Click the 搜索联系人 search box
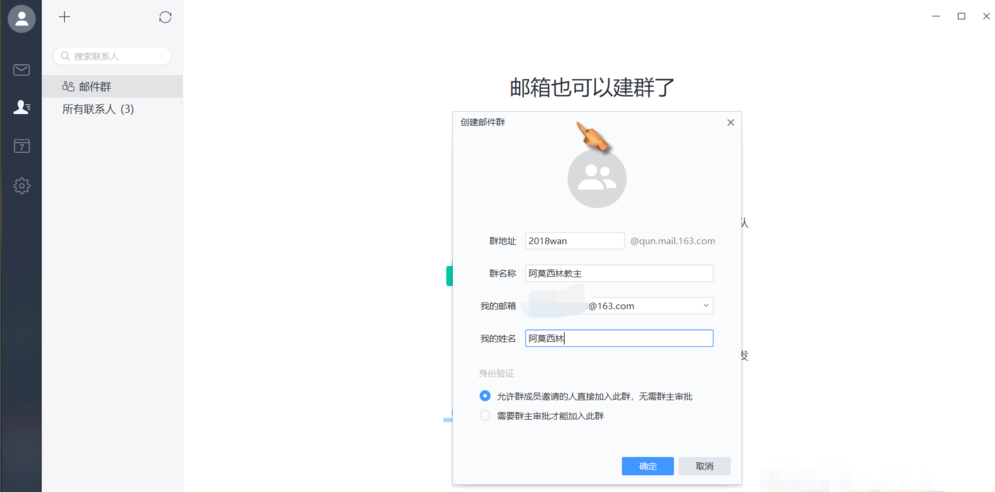This screenshot has width=995, height=492. click(112, 56)
